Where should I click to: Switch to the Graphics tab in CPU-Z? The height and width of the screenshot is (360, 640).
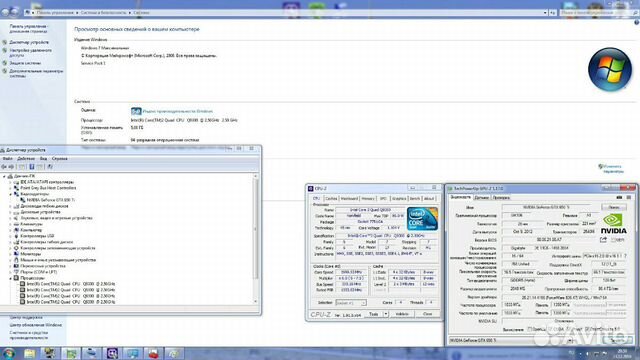click(399, 198)
